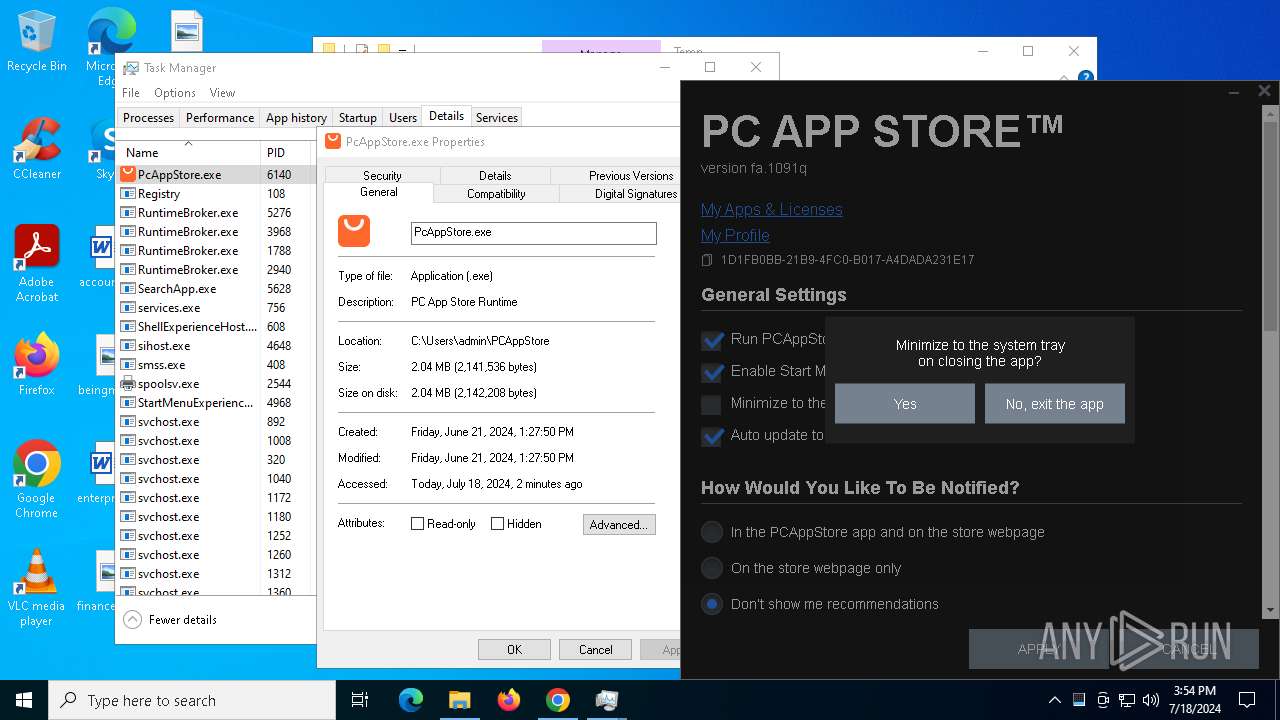
Task: Open the Details tab in Properties dialog
Action: pos(495,175)
